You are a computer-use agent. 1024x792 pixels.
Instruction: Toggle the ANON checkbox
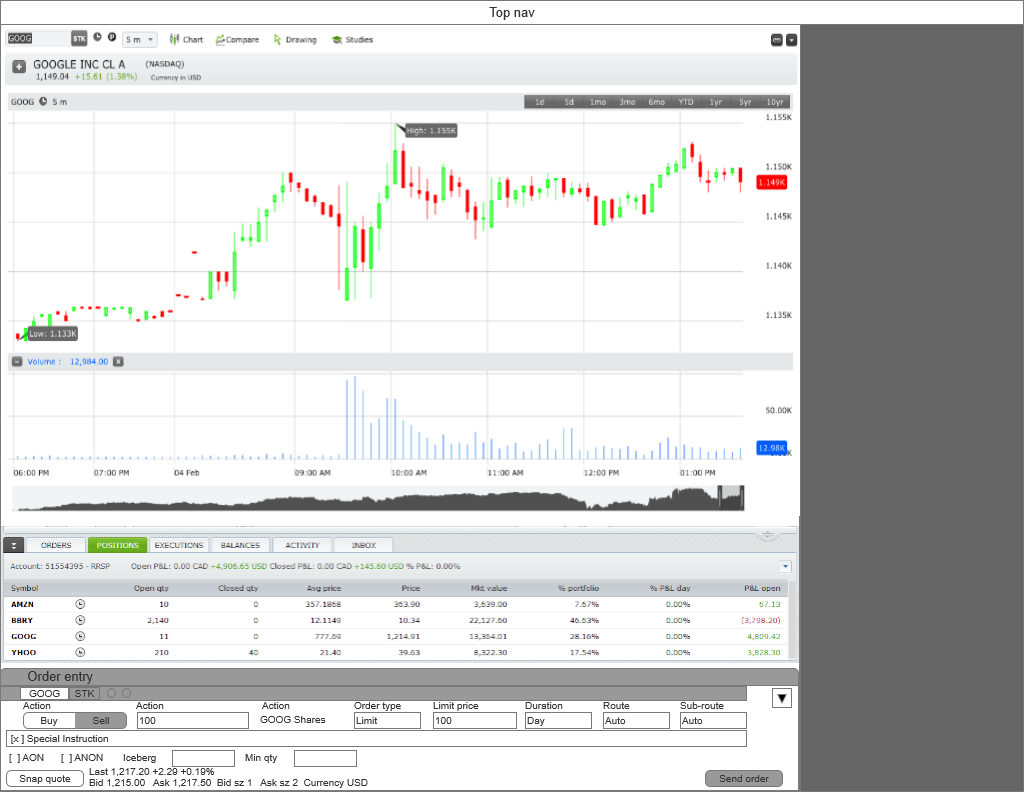click(x=66, y=758)
